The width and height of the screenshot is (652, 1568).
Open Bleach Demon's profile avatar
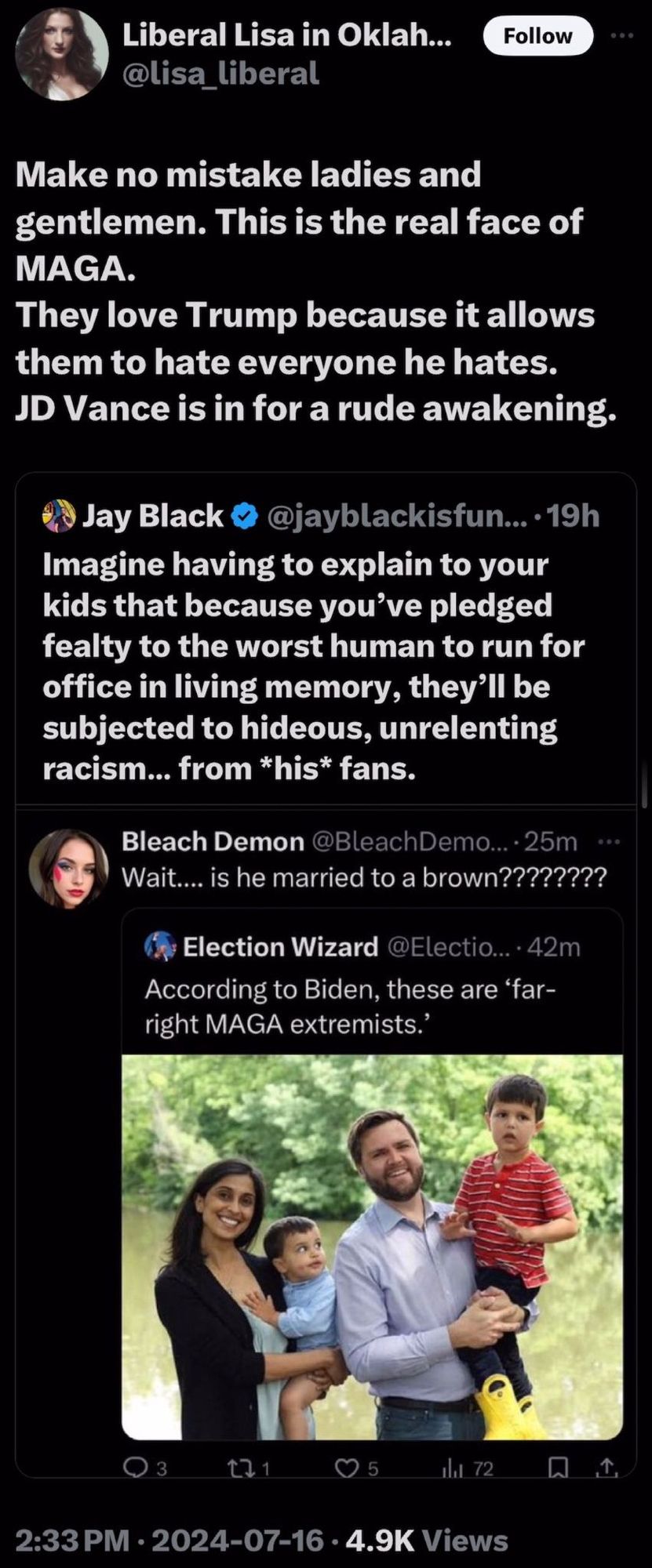68,868
